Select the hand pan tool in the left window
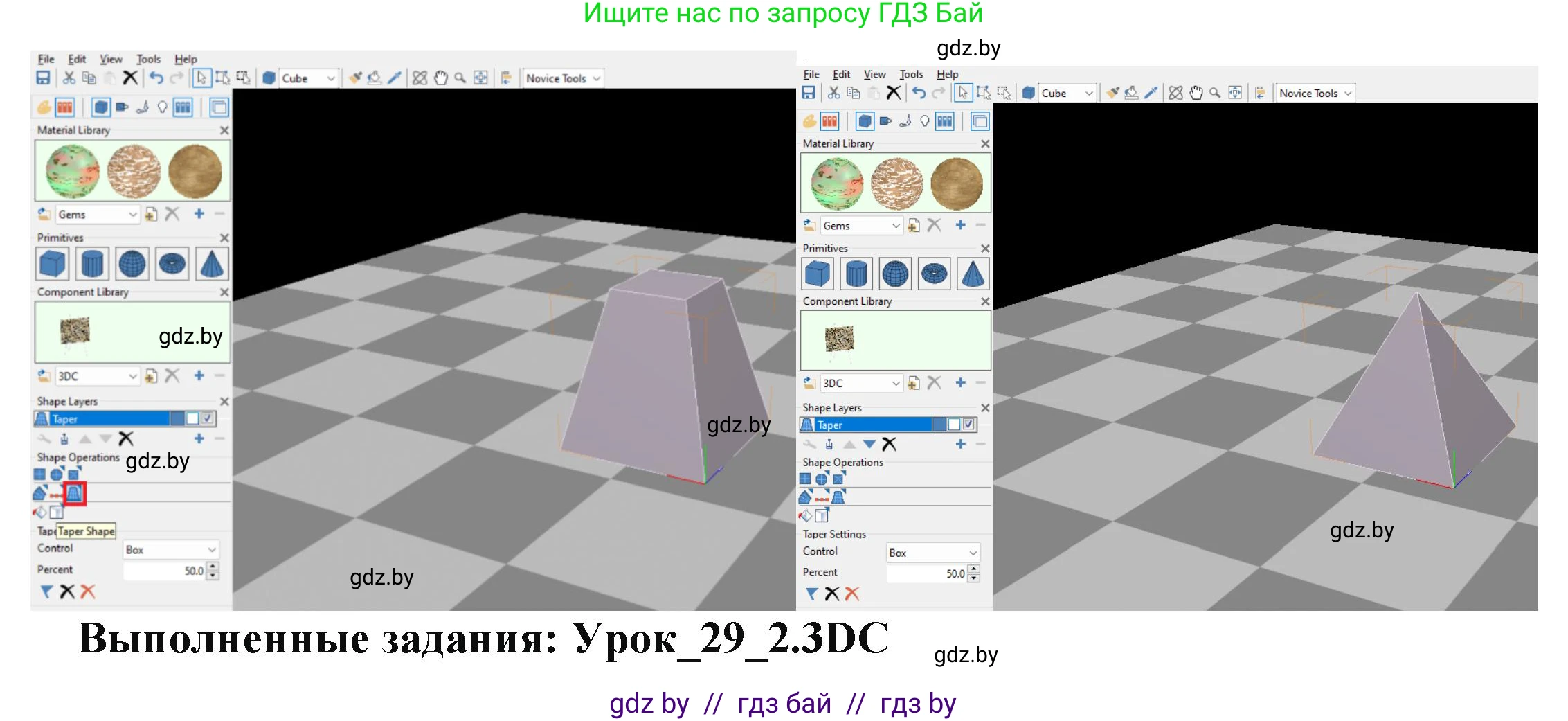 coord(441,78)
